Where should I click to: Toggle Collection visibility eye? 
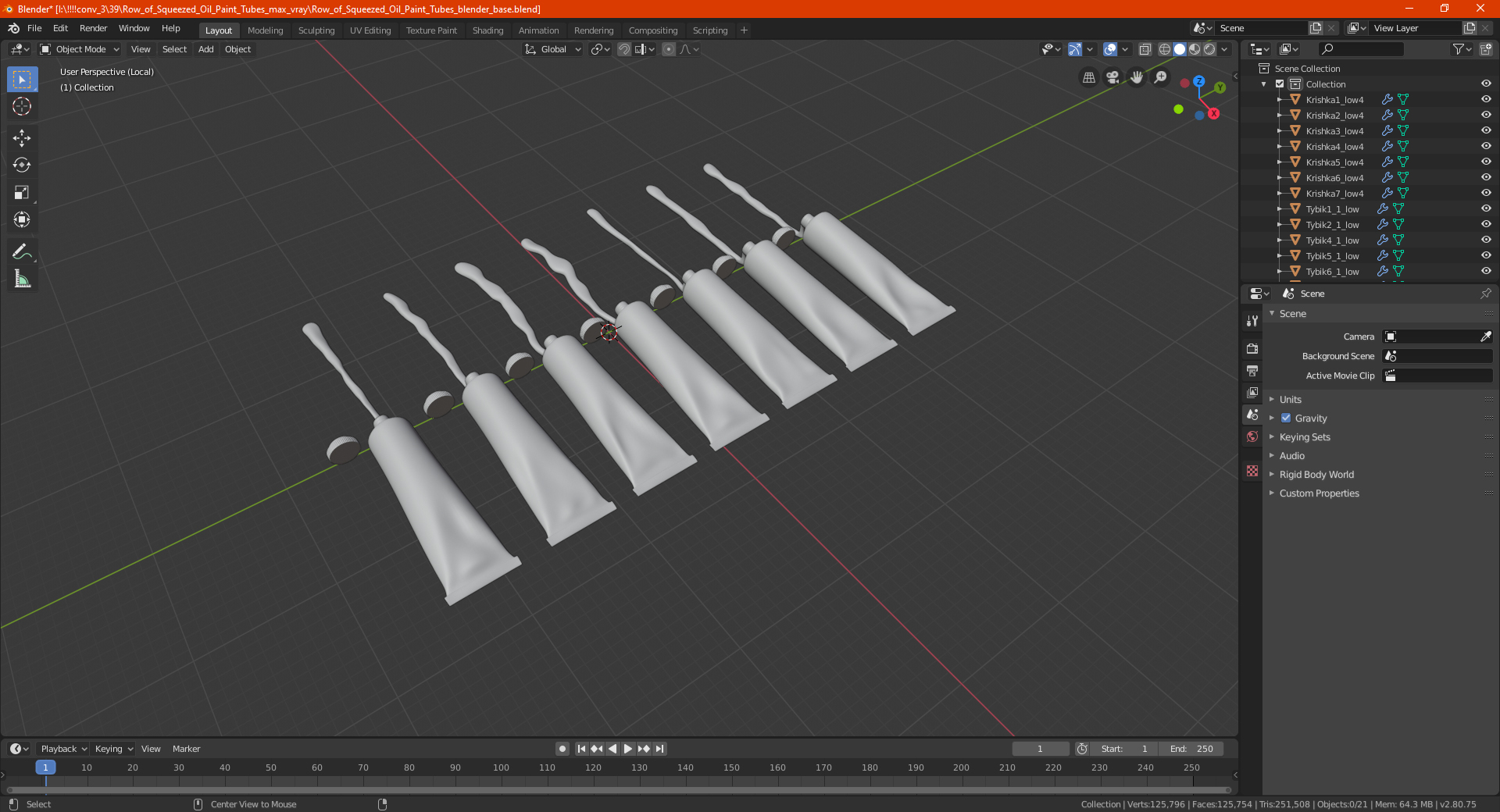(x=1486, y=84)
